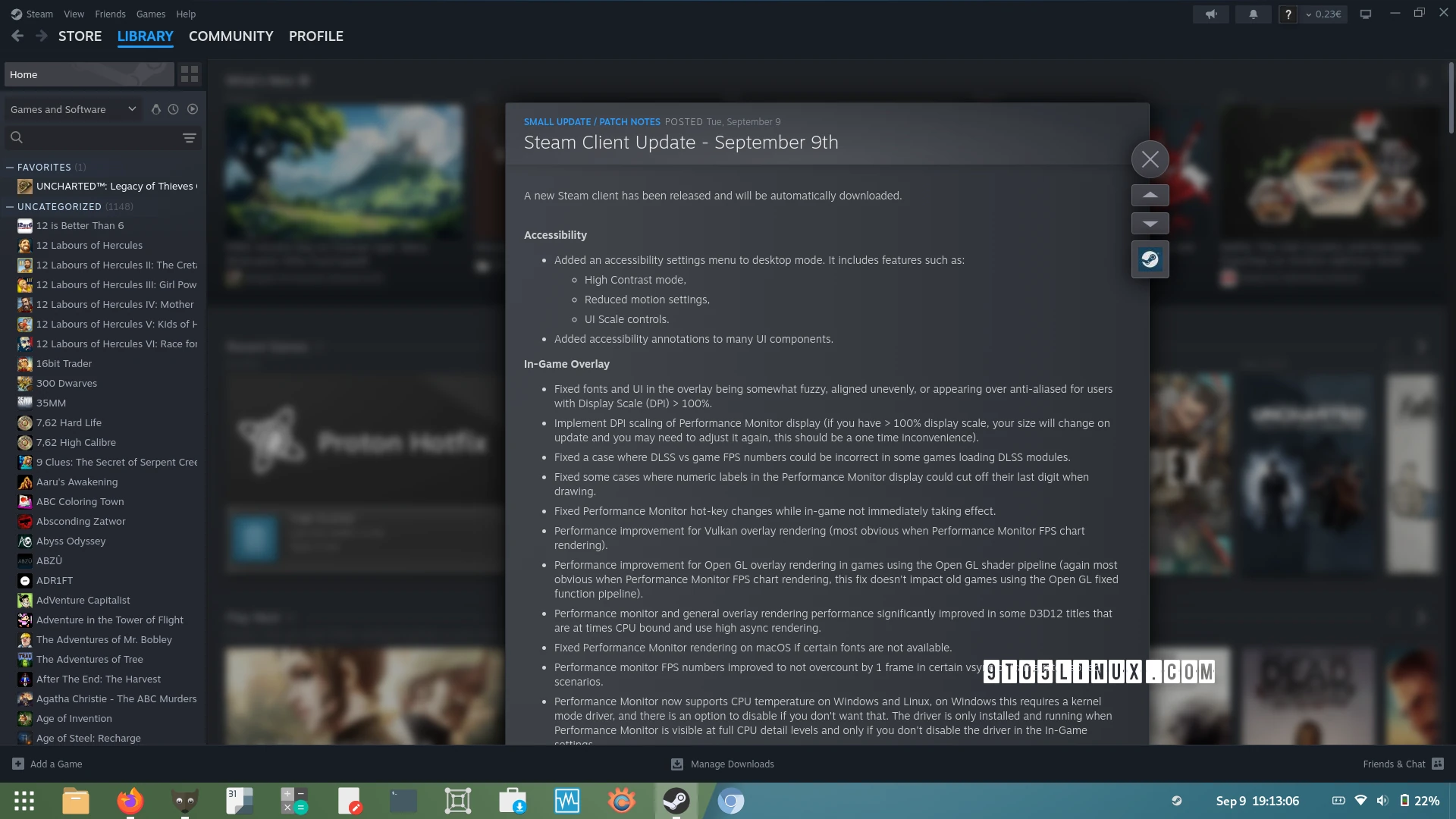Collapse the FAVORITES category
This screenshot has width=1456, height=819.
coord(10,167)
